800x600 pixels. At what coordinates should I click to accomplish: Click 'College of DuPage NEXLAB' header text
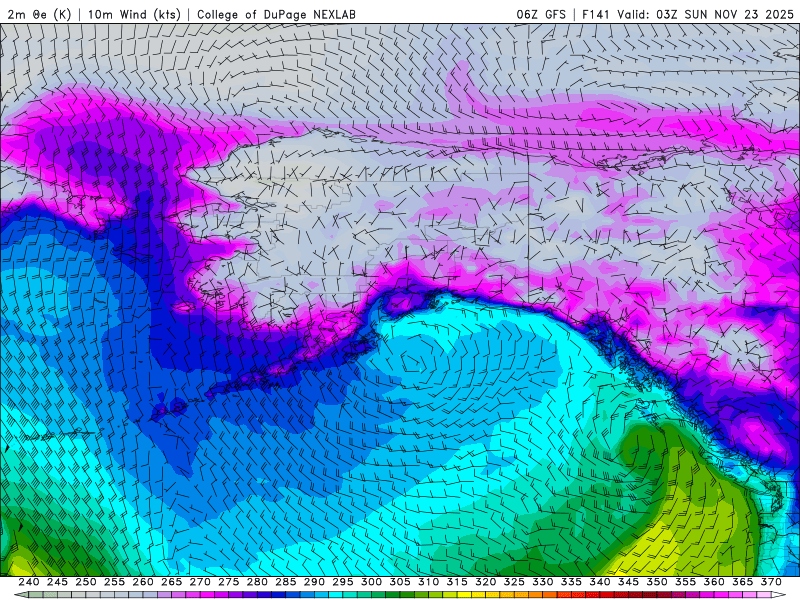tap(276, 14)
